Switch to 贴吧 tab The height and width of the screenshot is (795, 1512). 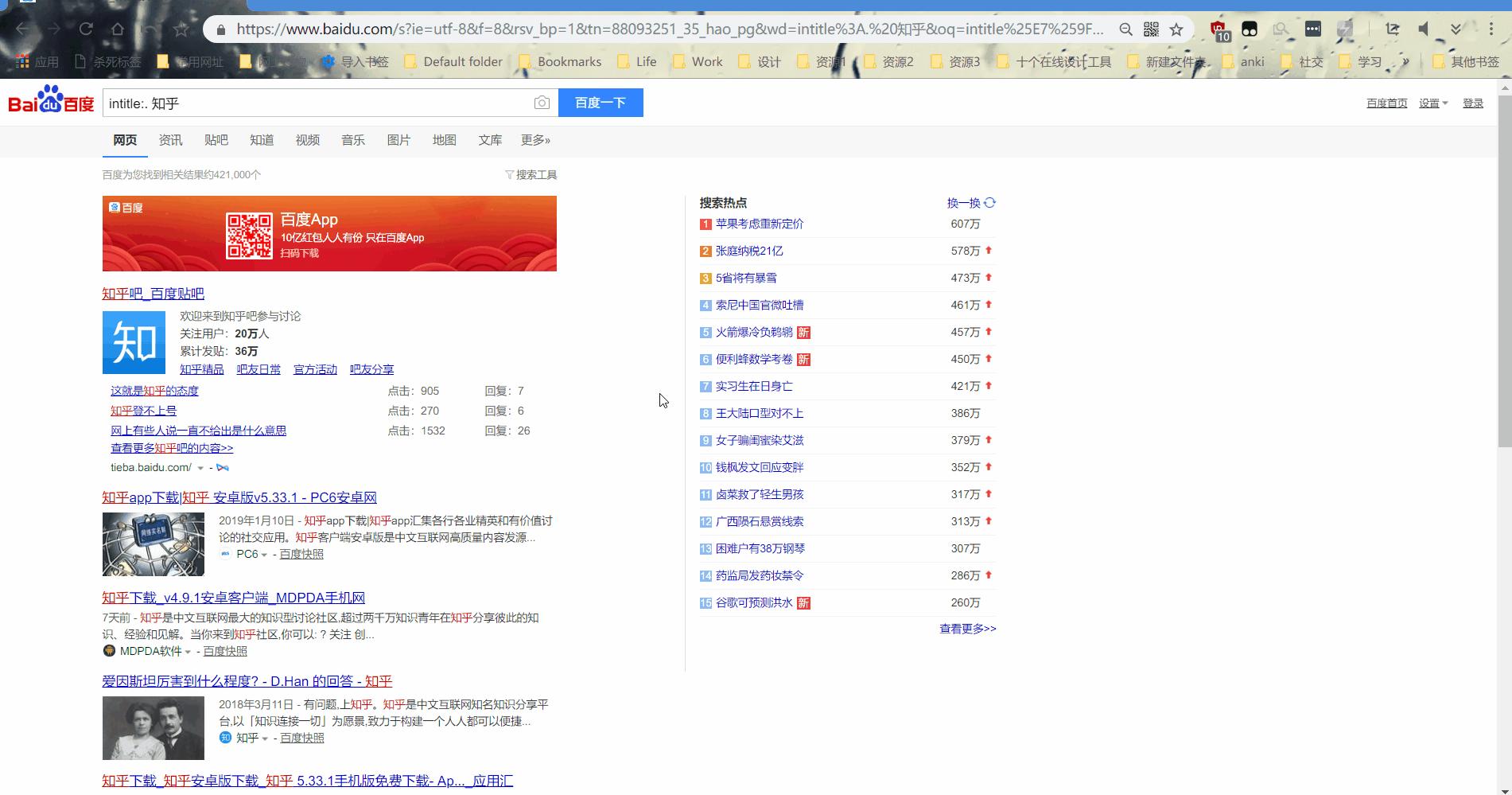(x=216, y=140)
